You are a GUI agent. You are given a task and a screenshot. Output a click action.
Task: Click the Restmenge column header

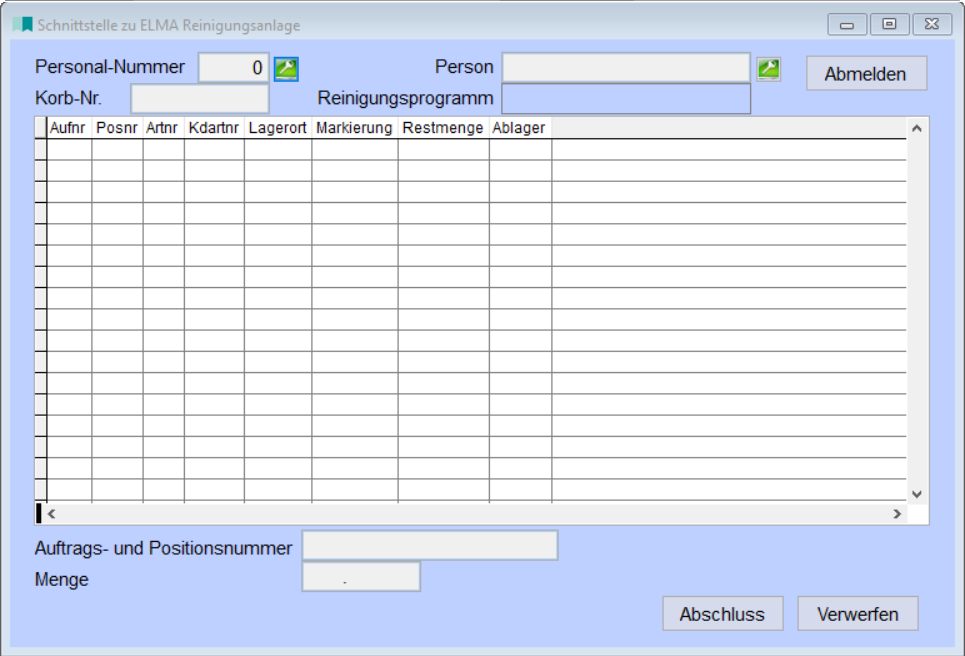[x=443, y=128]
